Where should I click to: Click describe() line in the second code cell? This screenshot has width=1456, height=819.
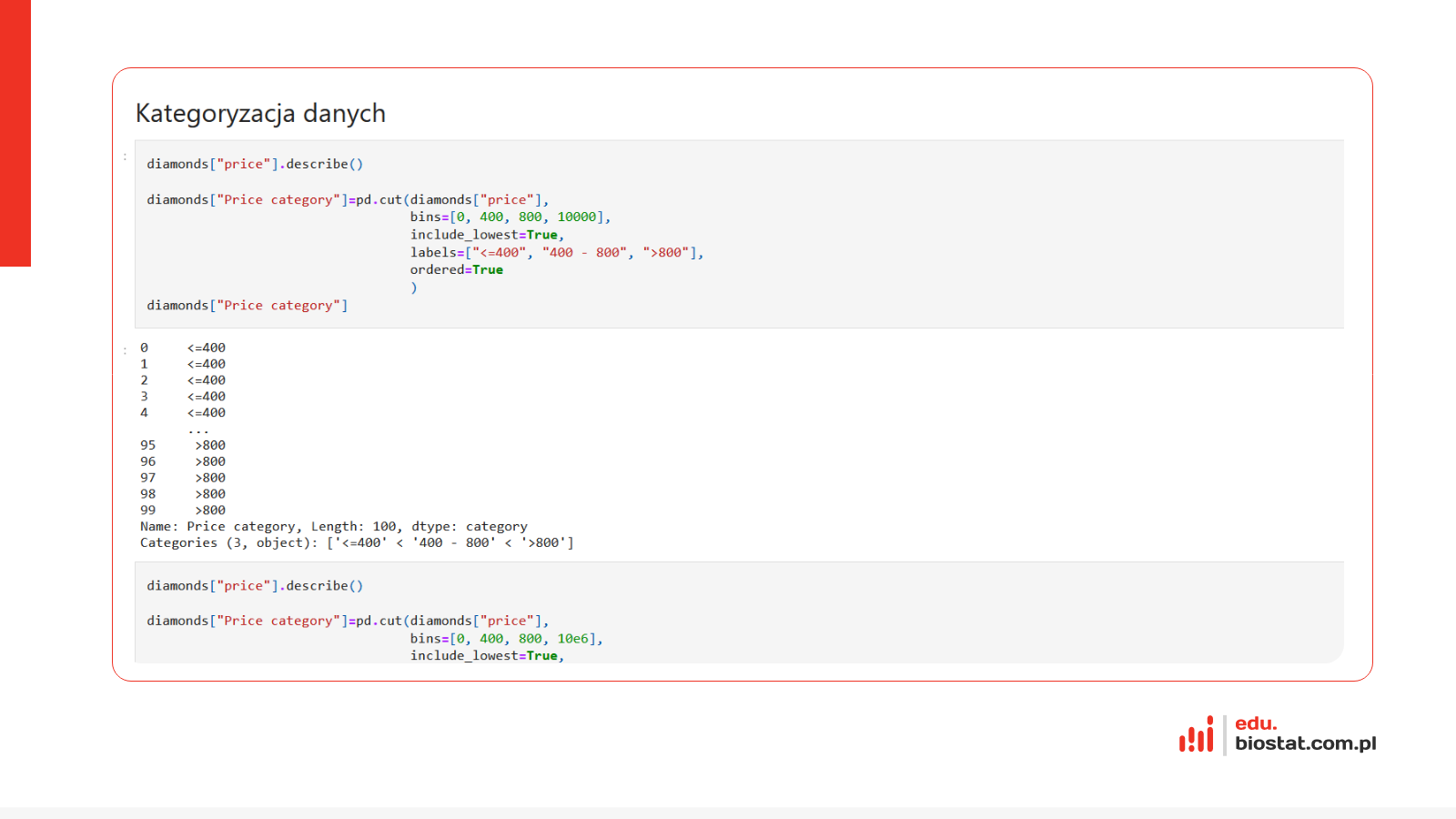pyautogui.click(x=255, y=586)
